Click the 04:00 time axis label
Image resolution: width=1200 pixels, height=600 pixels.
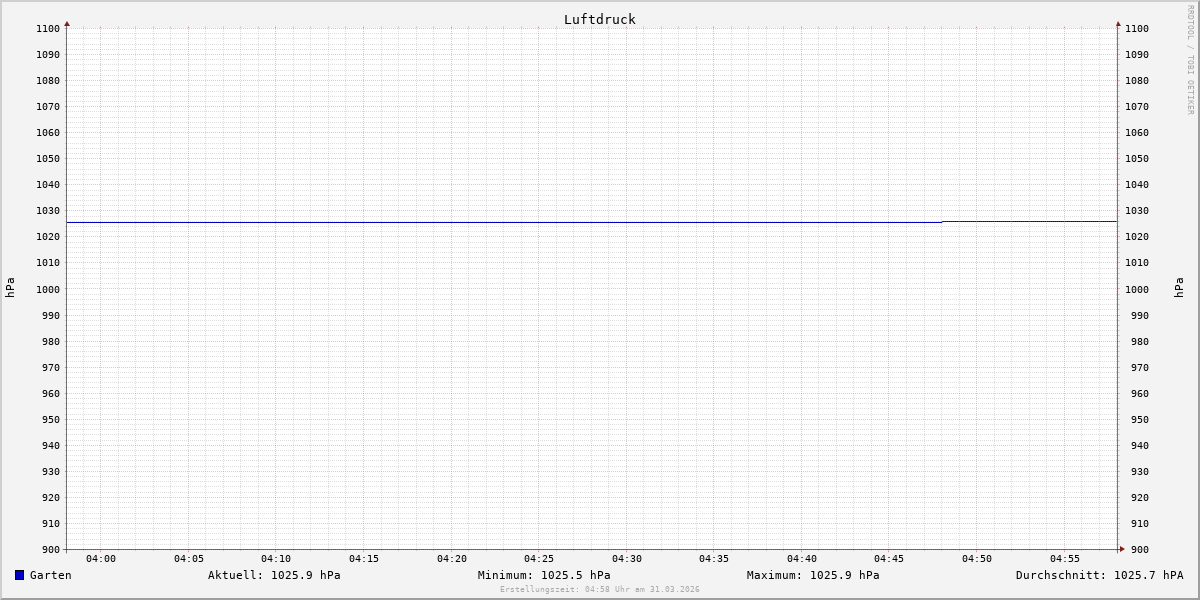[101, 559]
